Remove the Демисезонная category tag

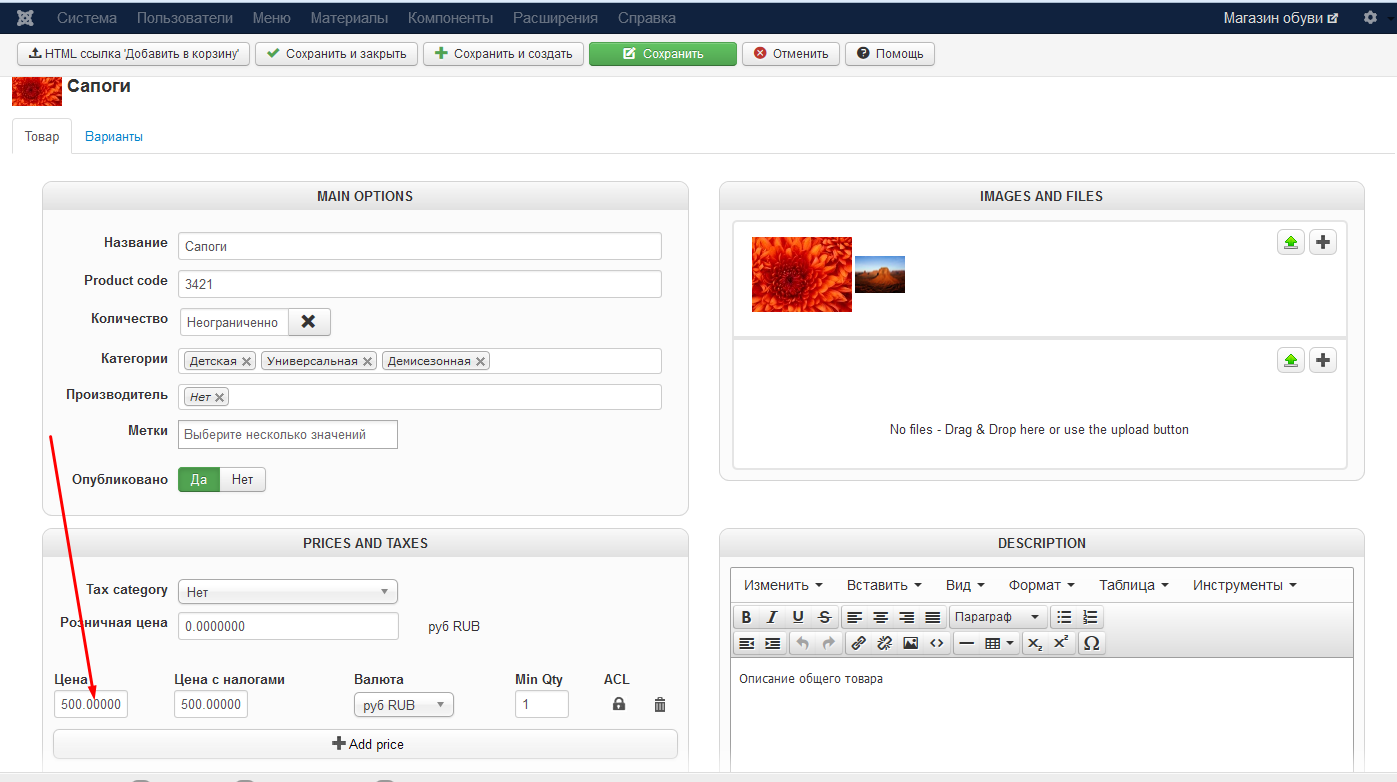pos(481,361)
